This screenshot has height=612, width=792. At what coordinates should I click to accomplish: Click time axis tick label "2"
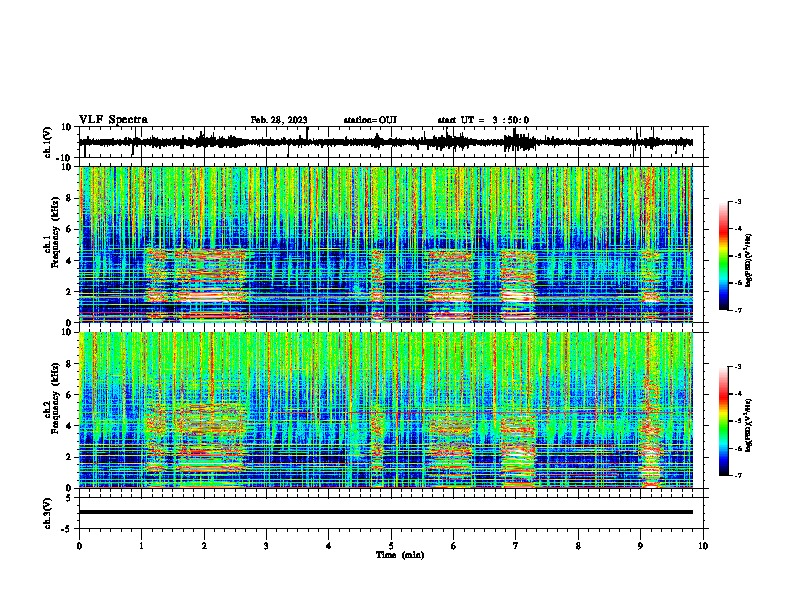click(204, 546)
